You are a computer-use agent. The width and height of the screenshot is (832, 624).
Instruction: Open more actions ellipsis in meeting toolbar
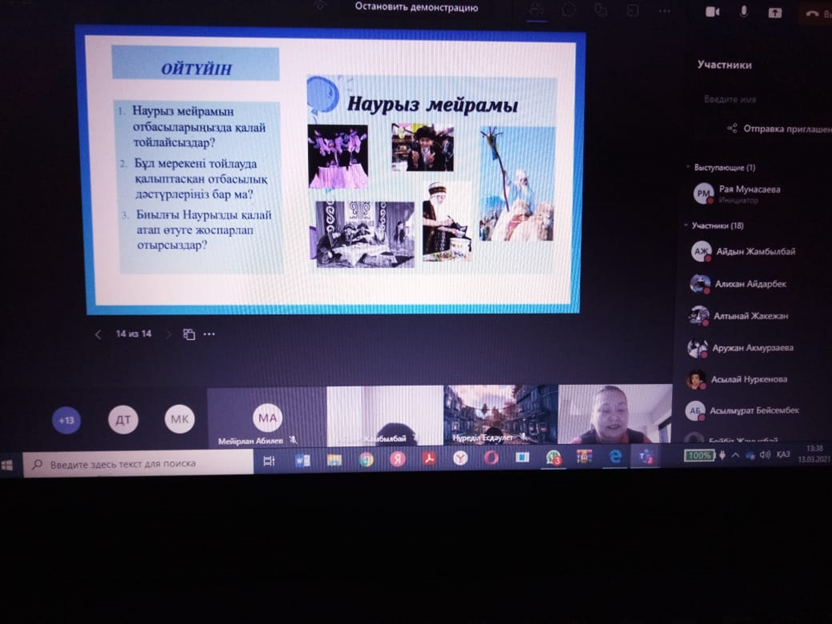[664, 10]
